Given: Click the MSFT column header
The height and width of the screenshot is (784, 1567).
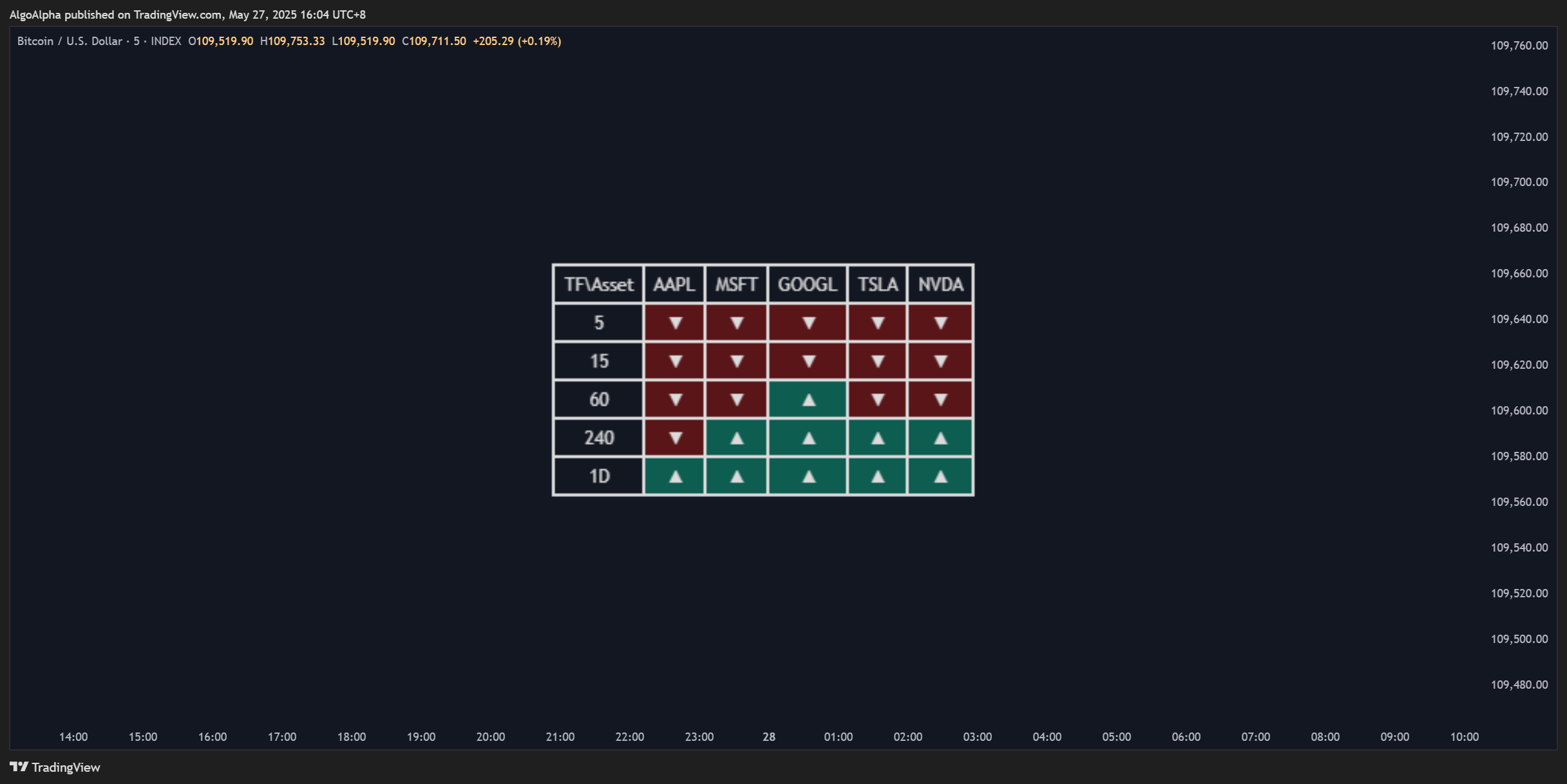Looking at the screenshot, I should [736, 284].
